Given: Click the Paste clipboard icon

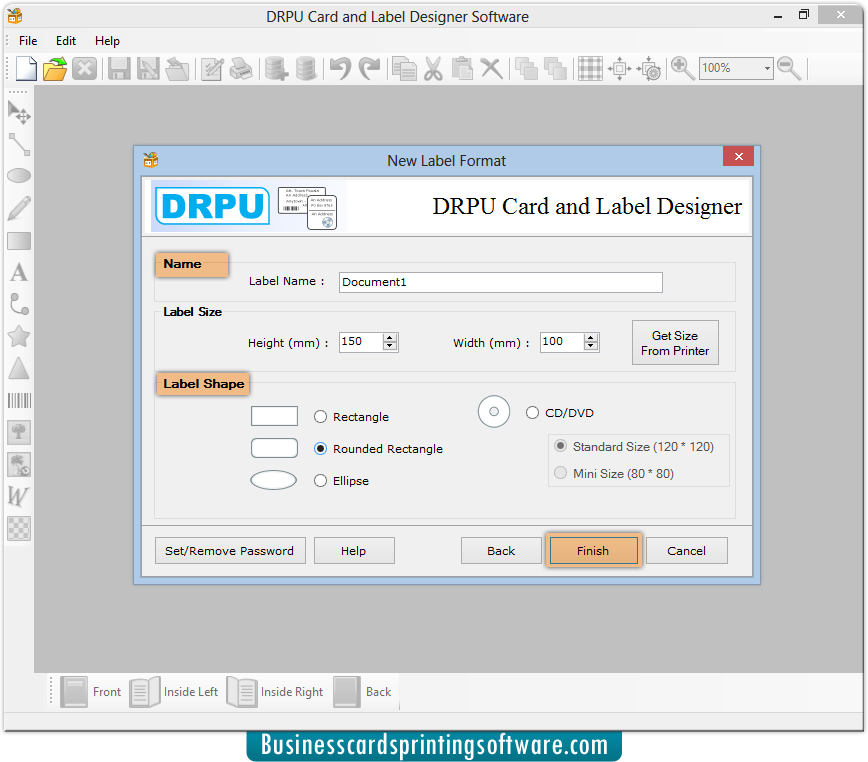Looking at the screenshot, I should (x=462, y=69).
